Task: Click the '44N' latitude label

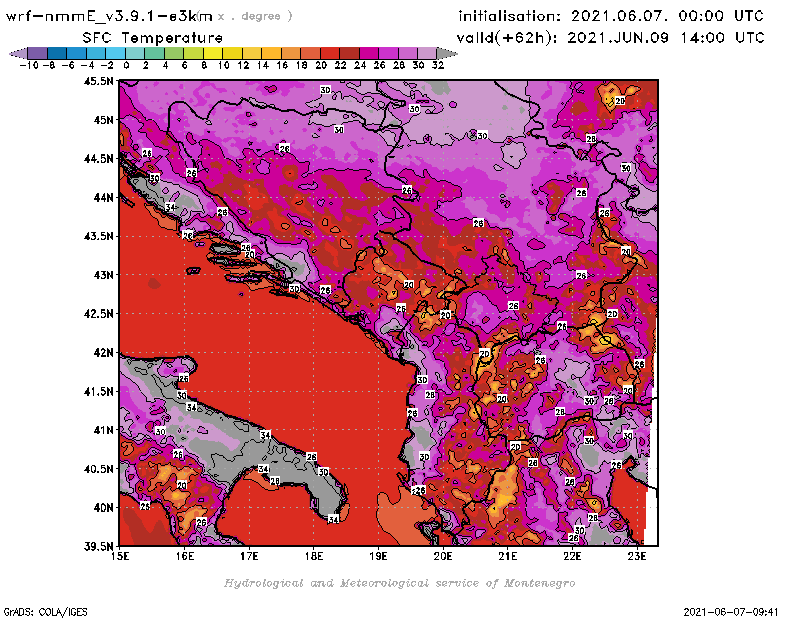Action: tap(103, 197)
